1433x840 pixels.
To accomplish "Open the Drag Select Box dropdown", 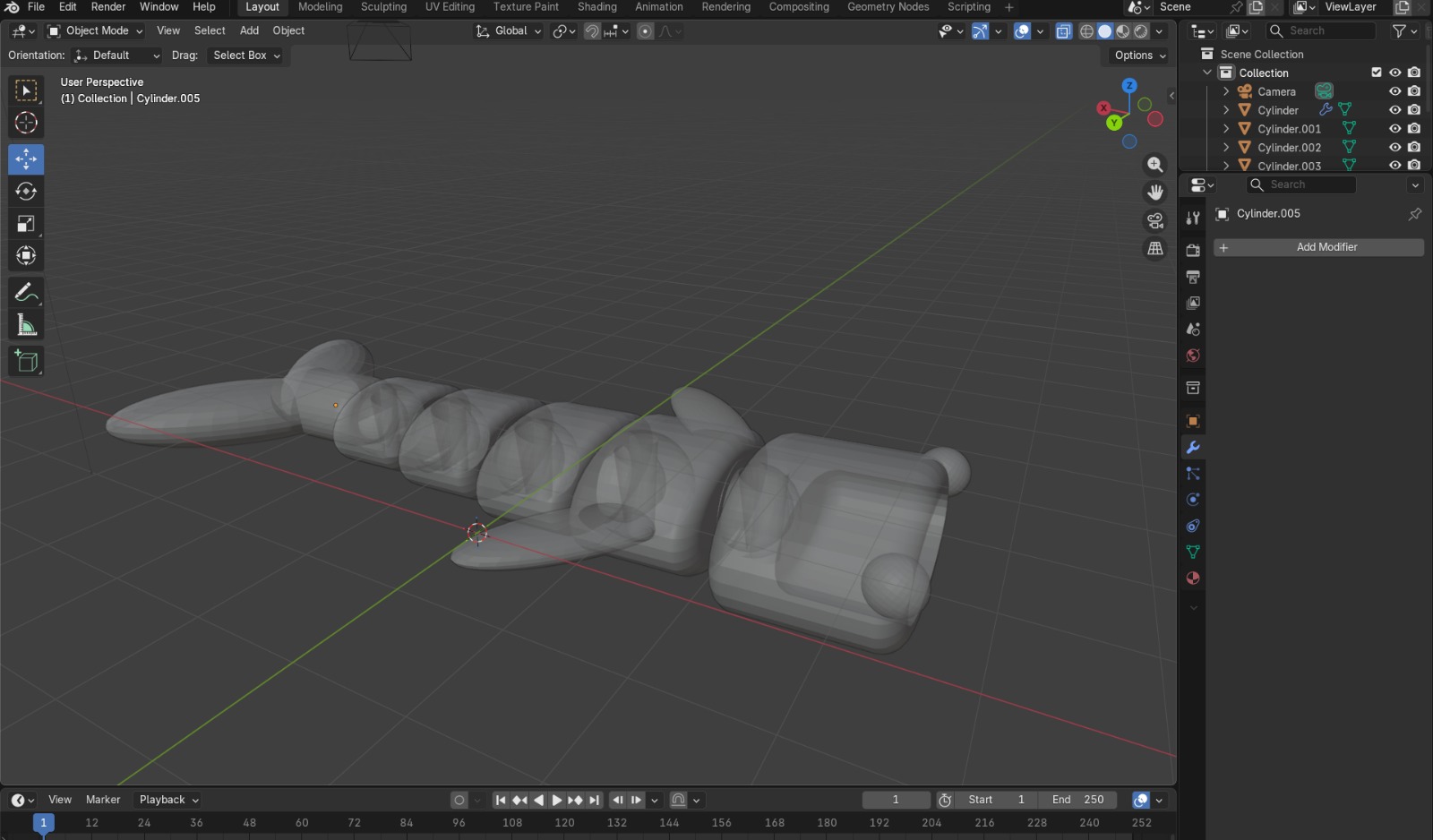I will [246, 56].
